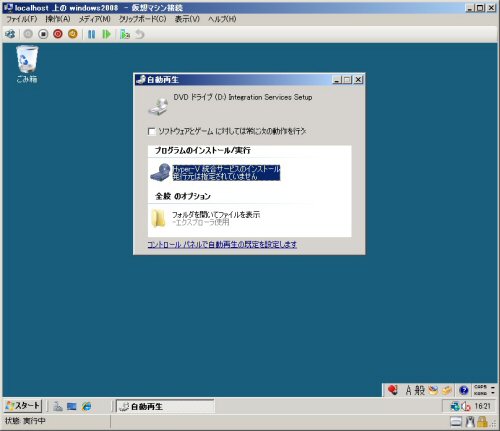Minimize the 自動再生 dialog
The width and height of the screenshot is (500, 431).
point(337,80)
